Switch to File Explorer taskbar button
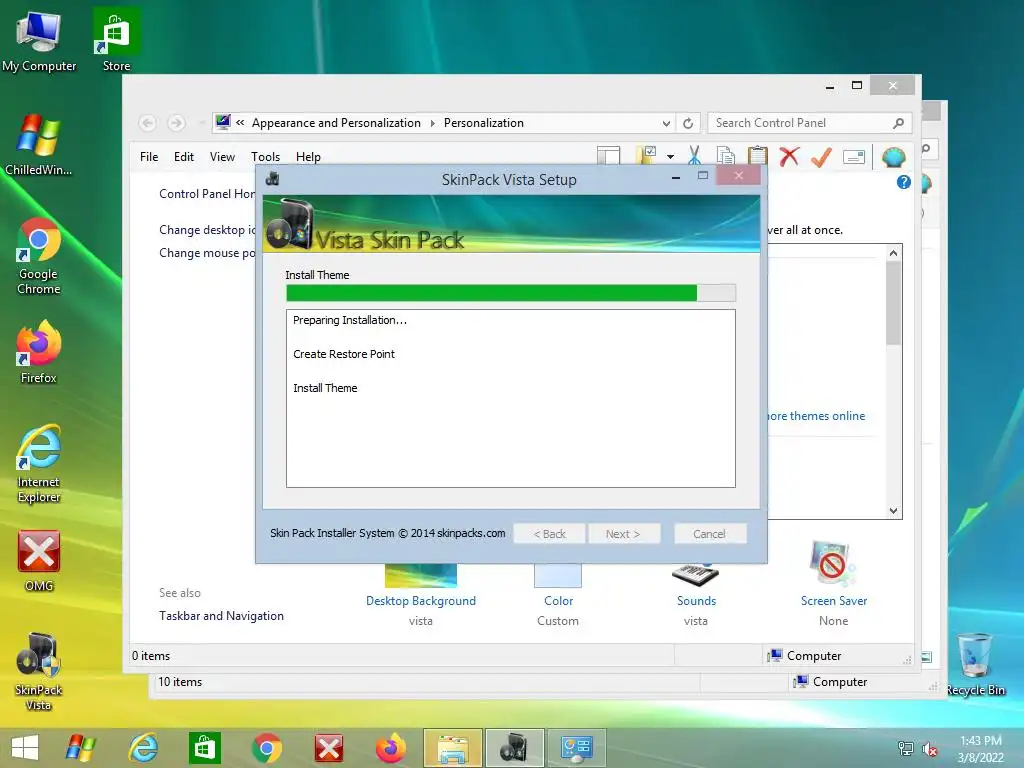 pyautogui.click(x=453, y=748)
